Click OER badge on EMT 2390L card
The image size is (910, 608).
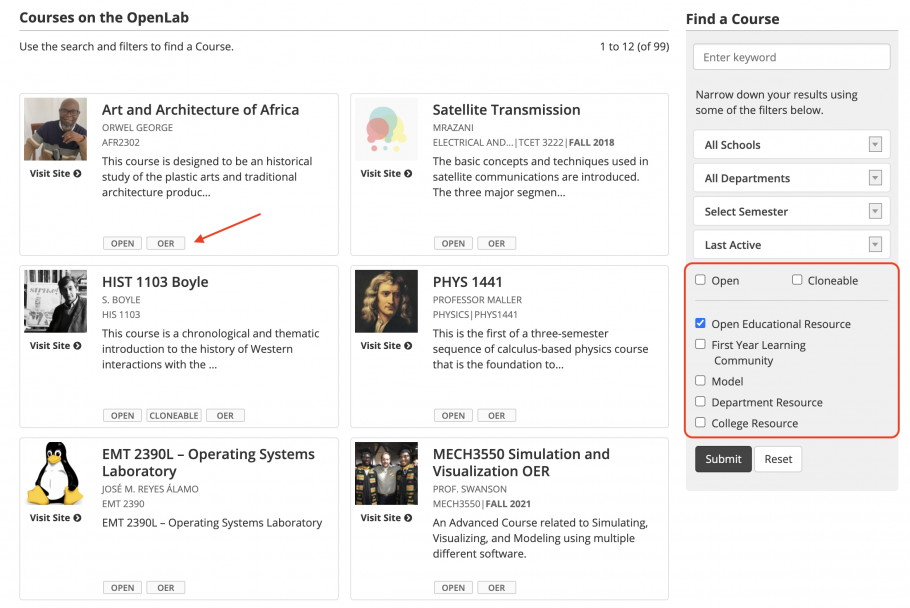click(x=166, y=588)
